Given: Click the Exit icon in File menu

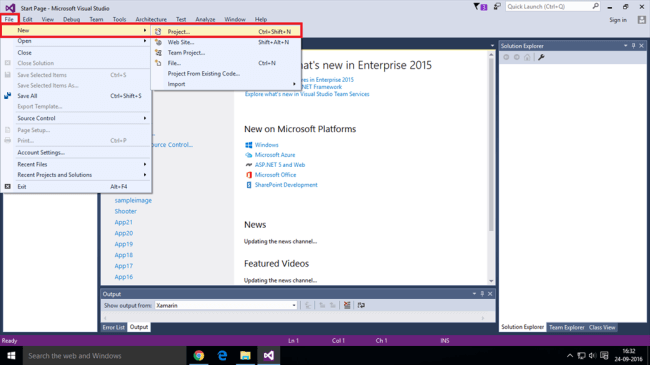Looking at the screenshot, I should 7,187.
